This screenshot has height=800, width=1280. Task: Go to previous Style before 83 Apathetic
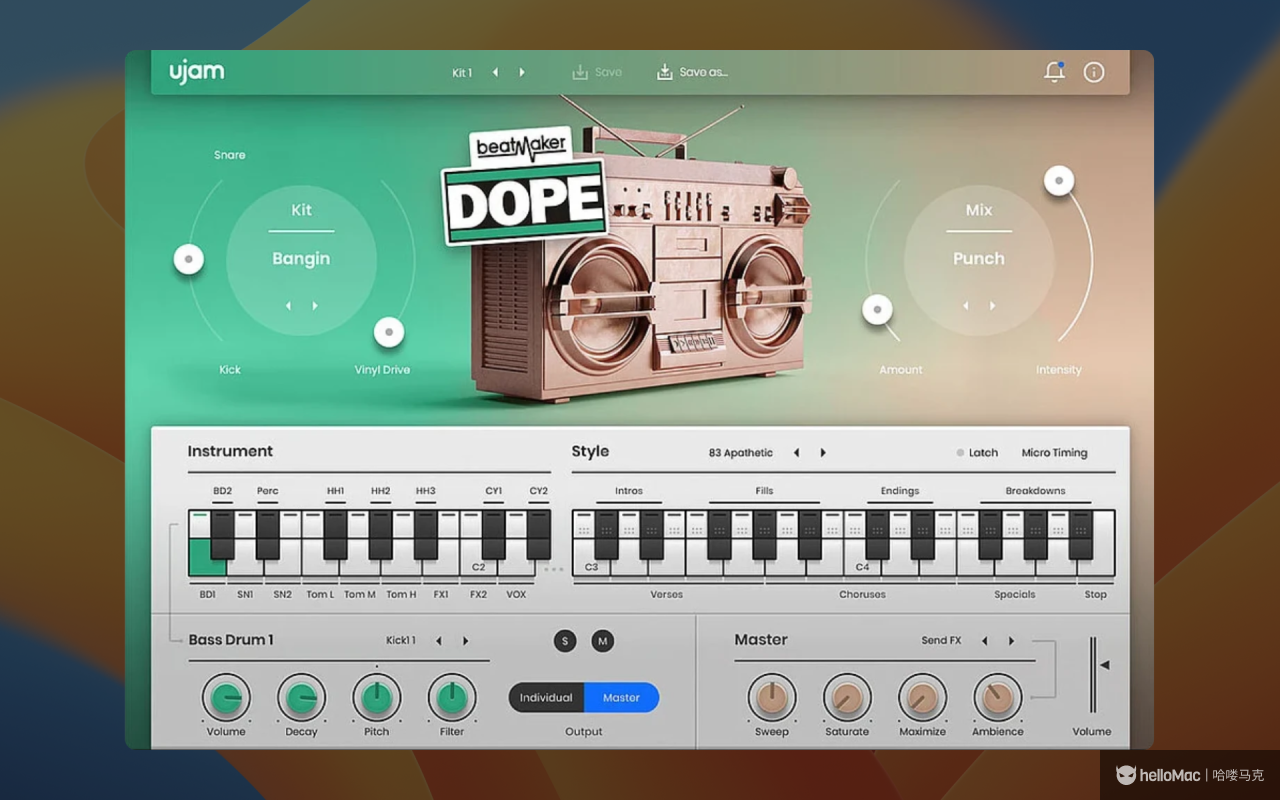(x=797, y=453)
